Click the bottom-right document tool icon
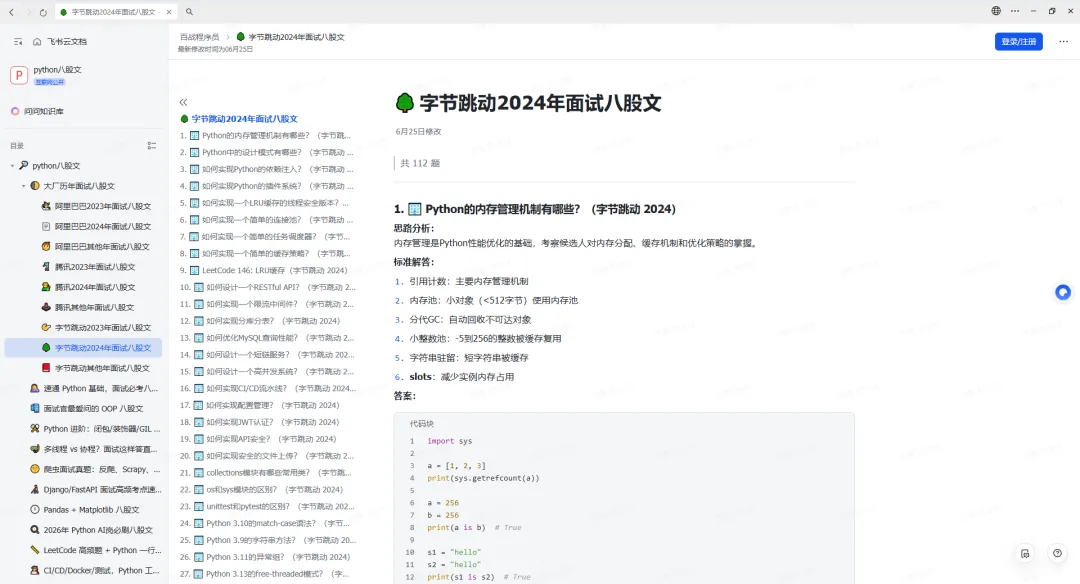Image resolution: width=1080 pixels, height=584 pixels. pyautogui.click(x=1025, y=554)
